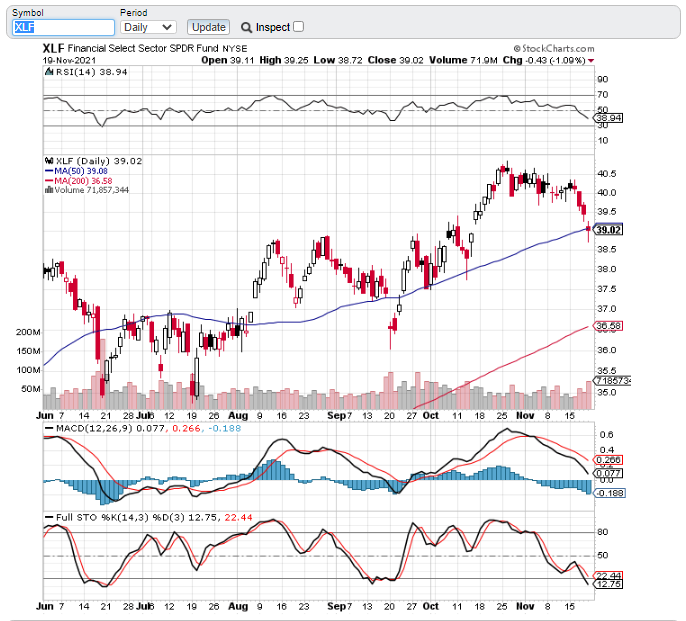Click the StockCharts.com label

(554, 49)
